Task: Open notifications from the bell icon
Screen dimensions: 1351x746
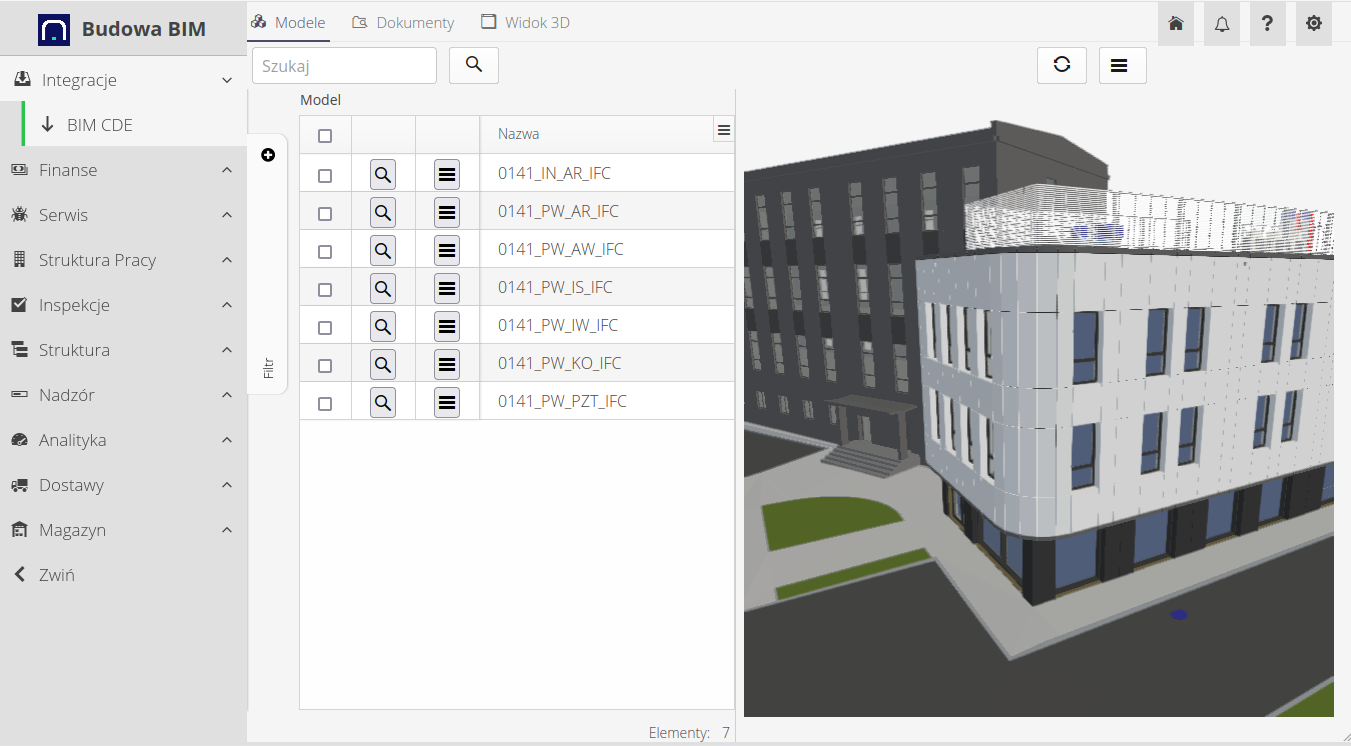Action: point(1221,23)
